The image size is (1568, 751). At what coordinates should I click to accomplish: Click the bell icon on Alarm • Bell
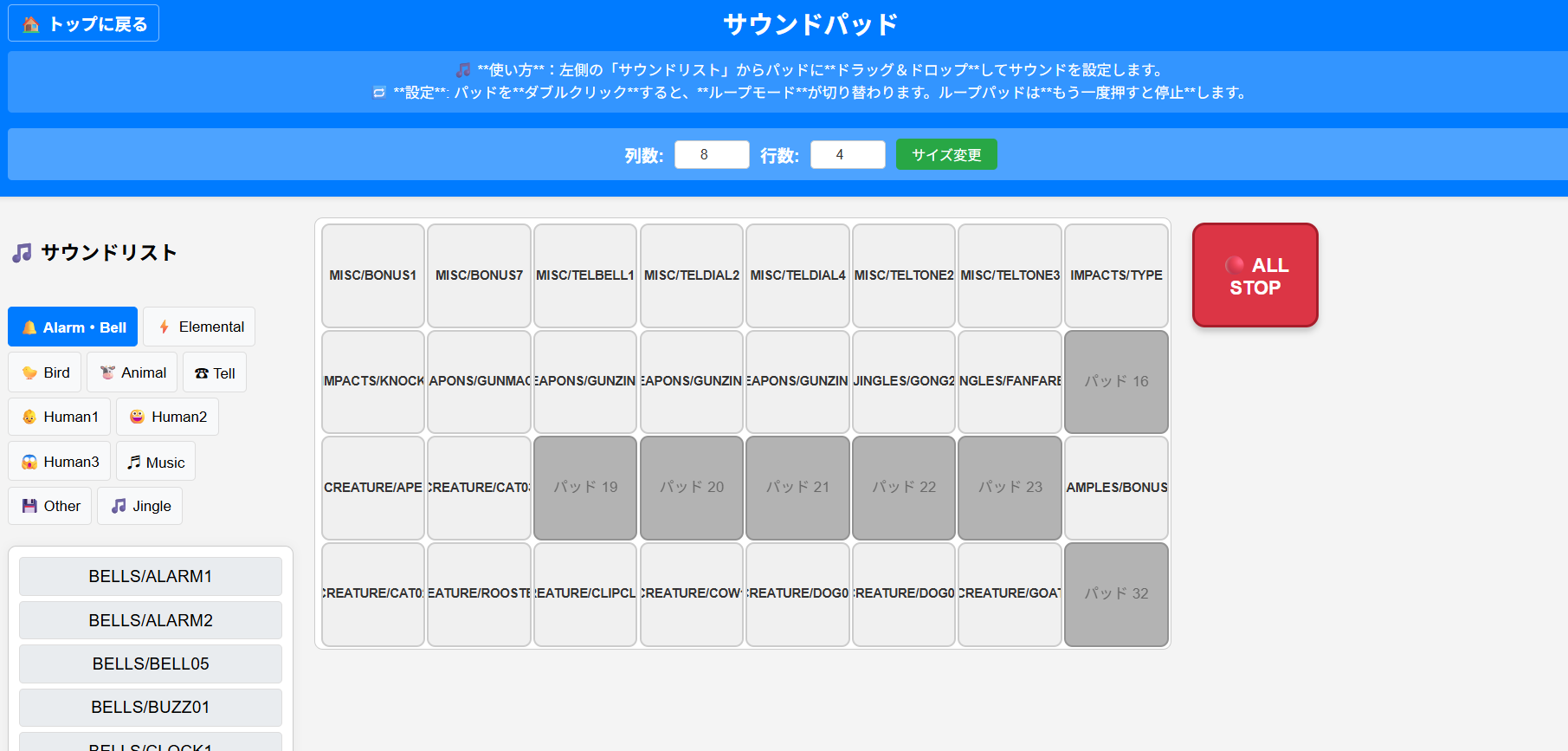click(x=29, y=327)
